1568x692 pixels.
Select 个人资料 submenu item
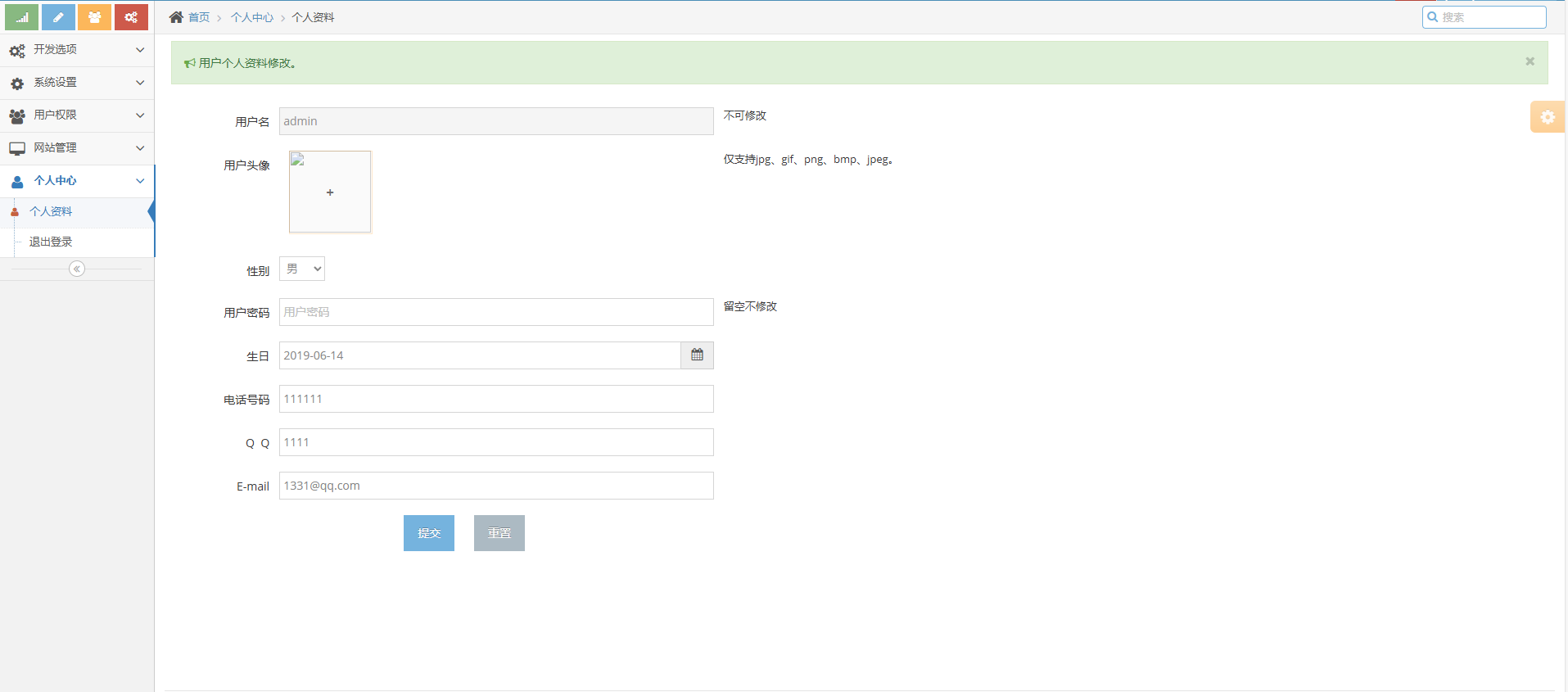point(77,212)
